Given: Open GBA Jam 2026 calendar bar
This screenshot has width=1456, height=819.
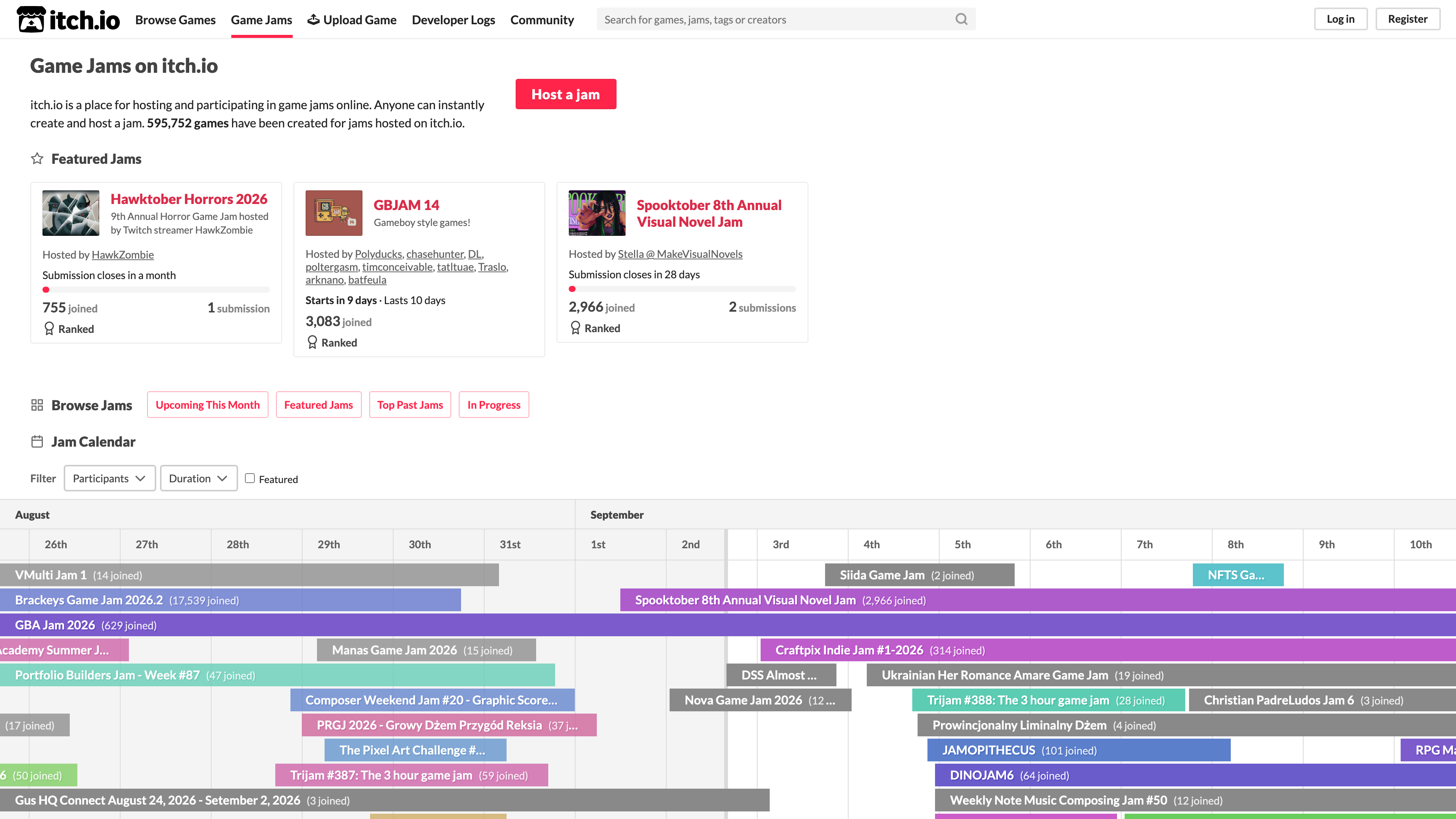Looking at the screenshot, I should coord(728,625).
